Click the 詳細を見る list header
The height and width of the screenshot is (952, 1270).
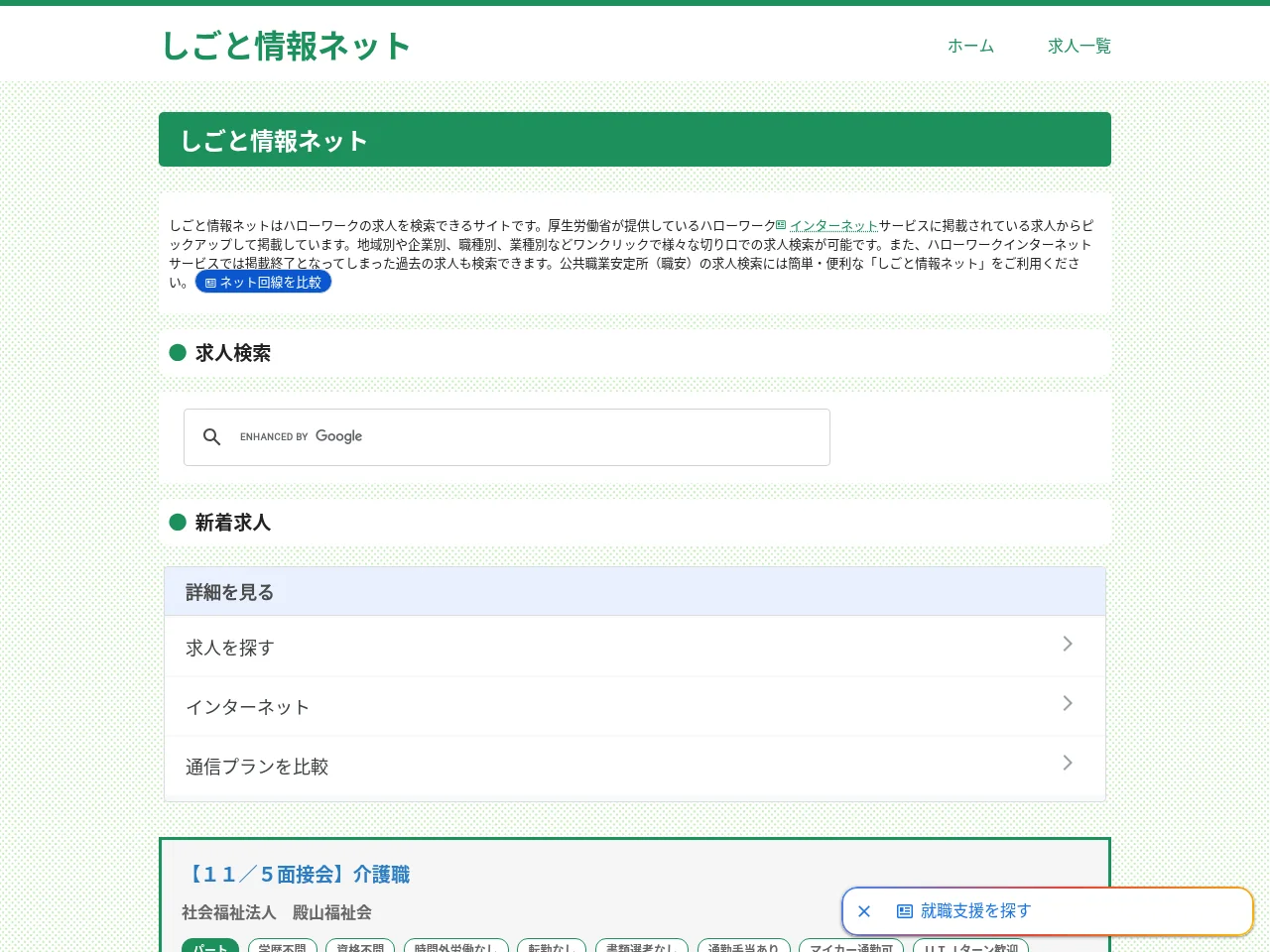click(x=635, y=592)
